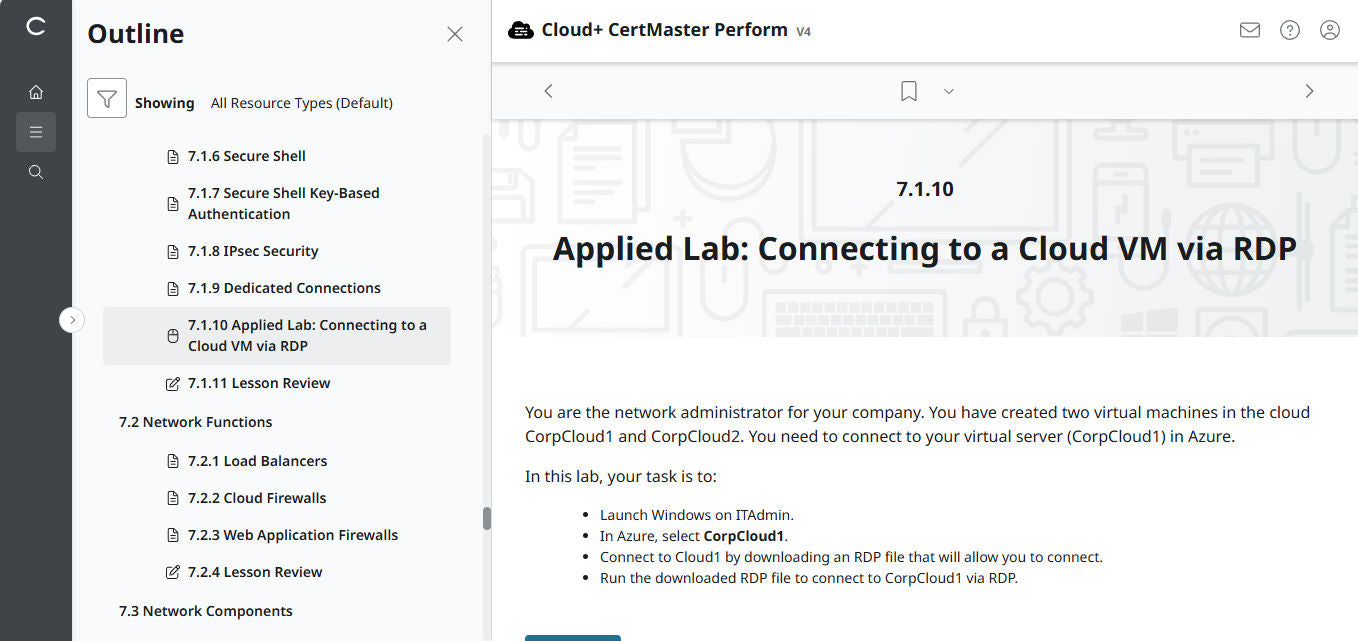Bookmark this page with bookmark icon

[908, 91]
